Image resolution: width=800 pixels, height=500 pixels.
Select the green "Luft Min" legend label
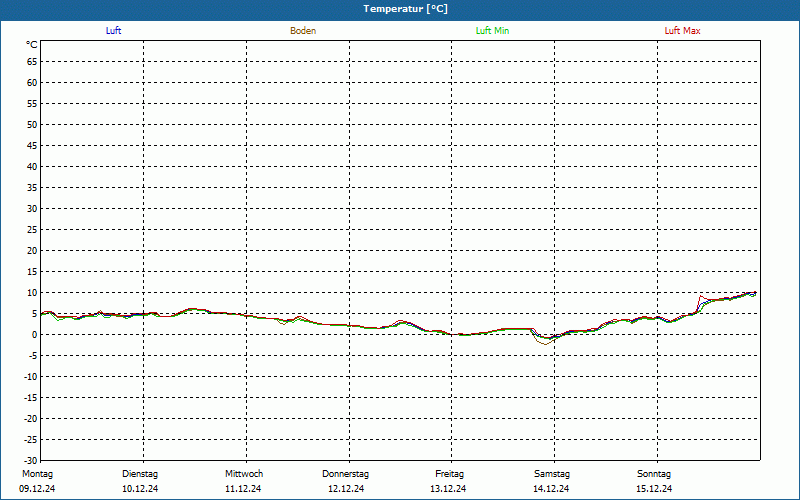point(492,31)
